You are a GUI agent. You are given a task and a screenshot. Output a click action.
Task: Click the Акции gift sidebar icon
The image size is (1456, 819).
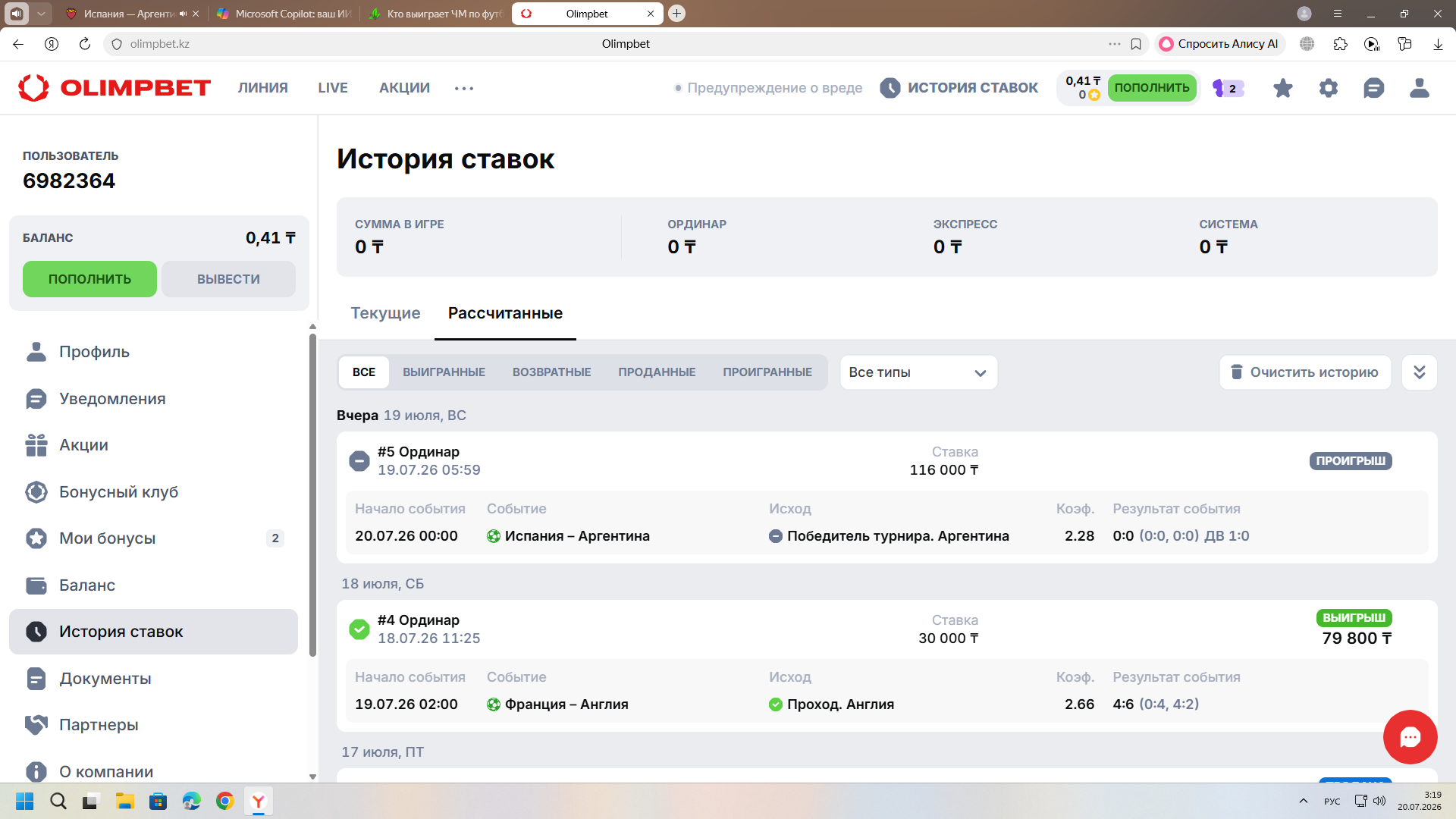36,445
